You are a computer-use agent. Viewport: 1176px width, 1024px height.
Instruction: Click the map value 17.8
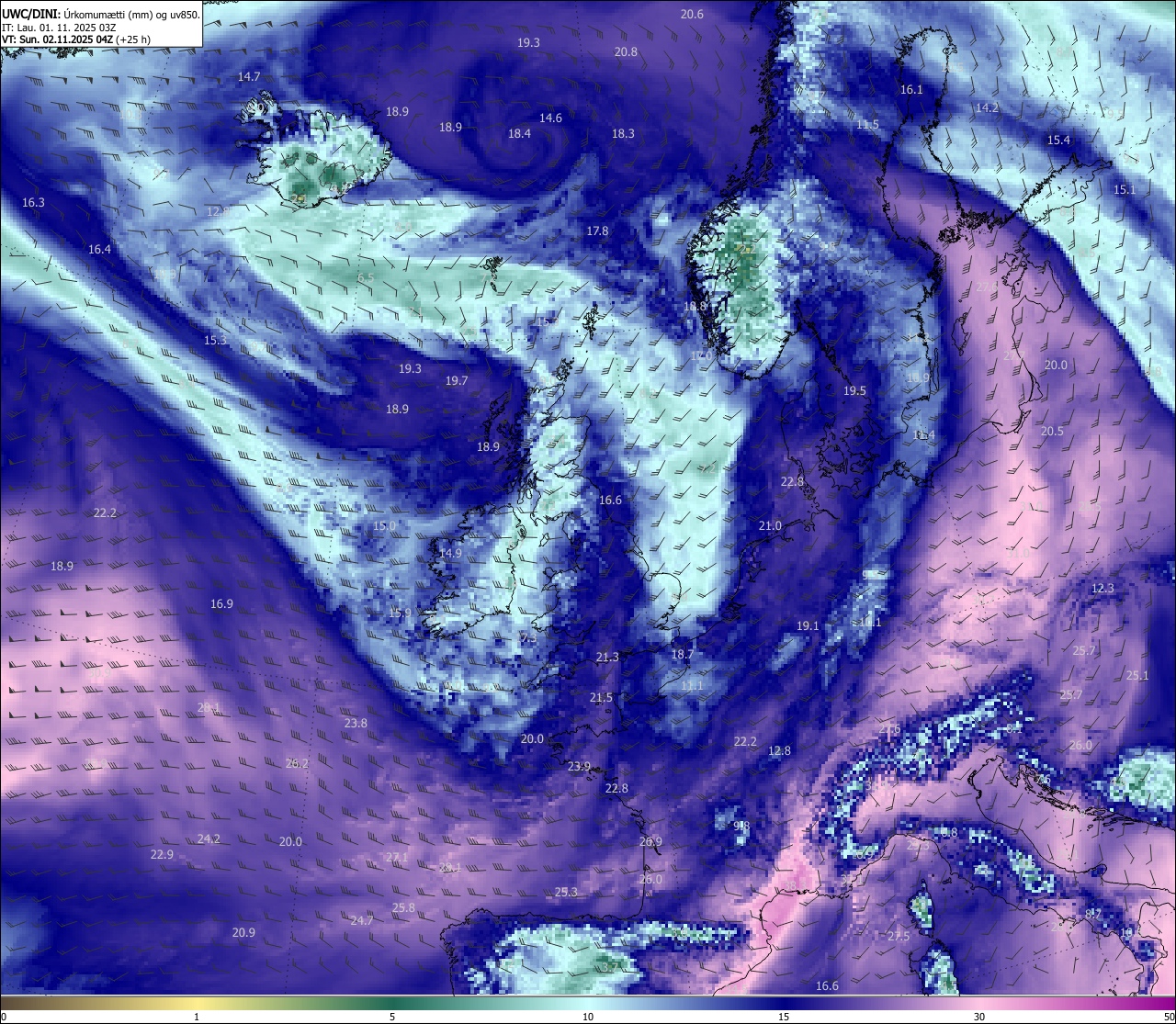(597, 231)
